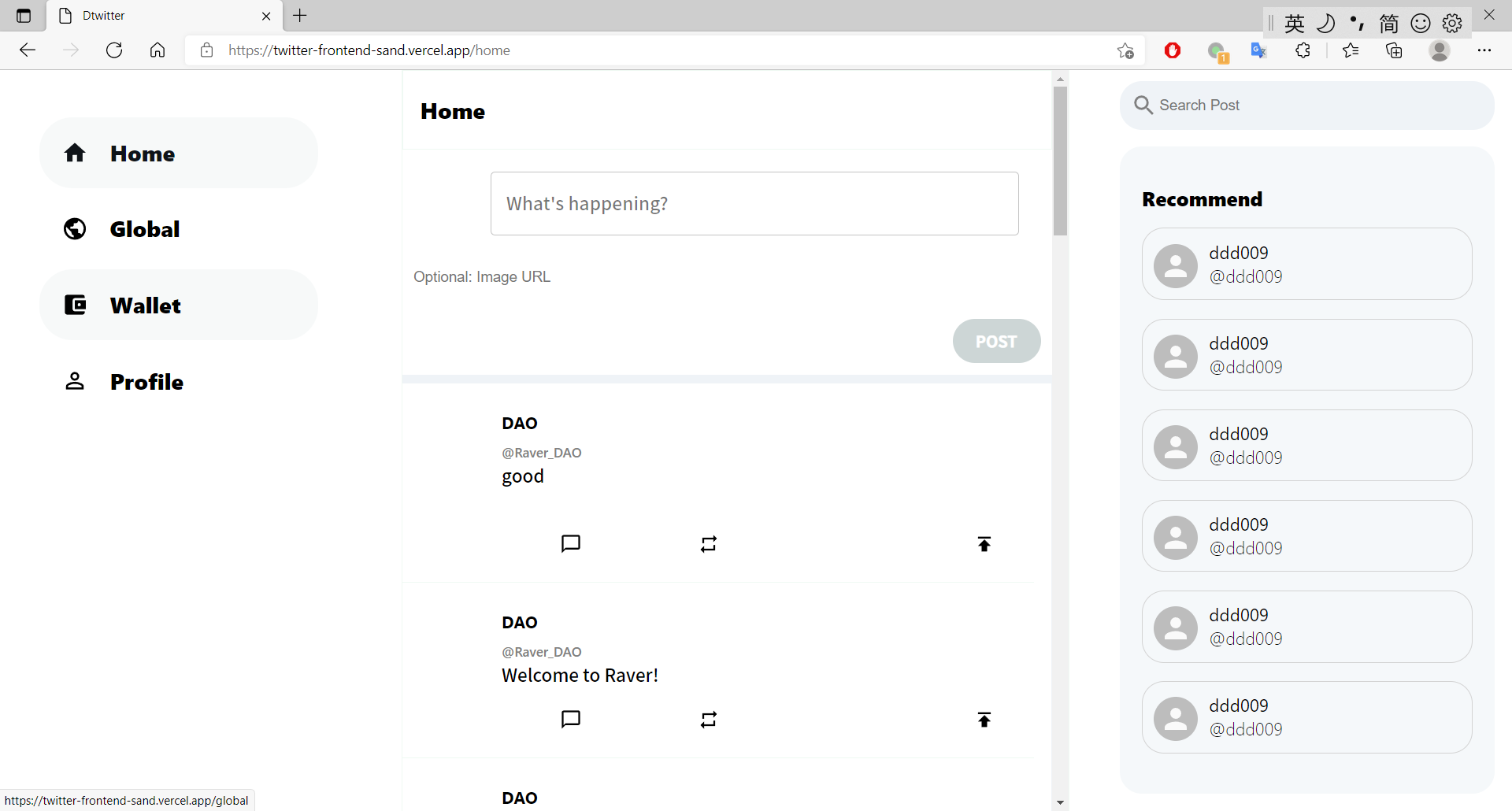
Task: Click the site info lock icon
Action: click(206, 50)
